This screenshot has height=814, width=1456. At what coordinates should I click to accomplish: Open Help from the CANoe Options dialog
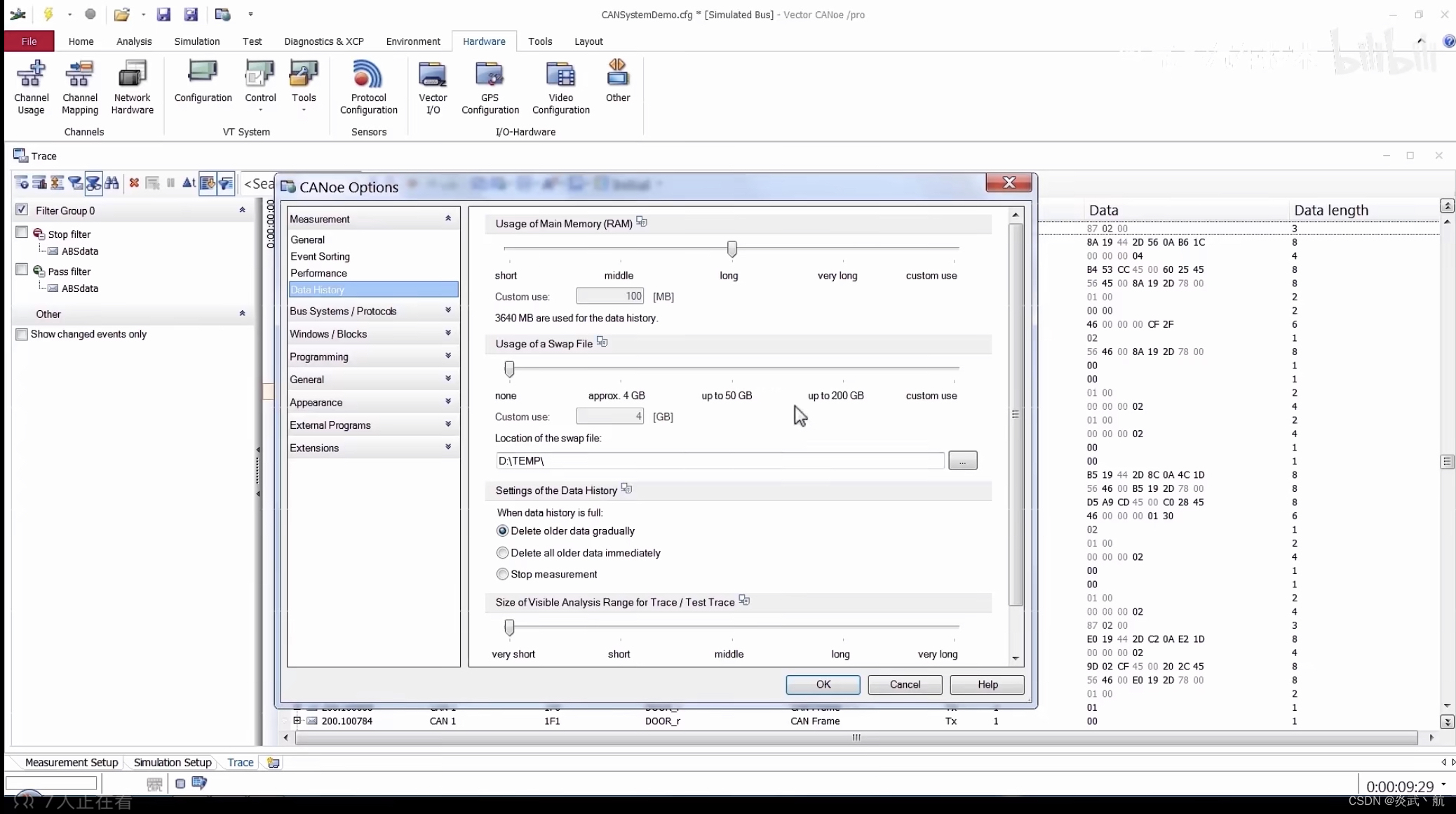986,684
